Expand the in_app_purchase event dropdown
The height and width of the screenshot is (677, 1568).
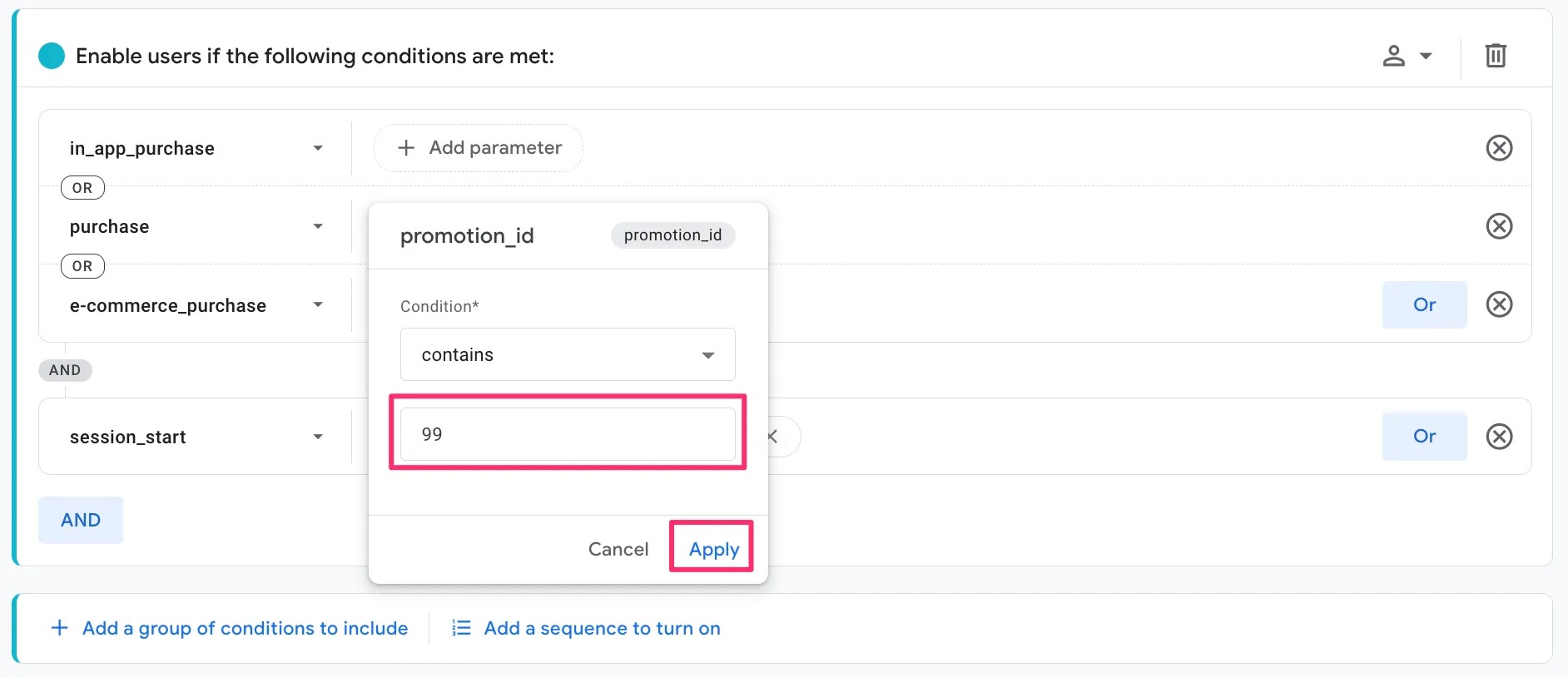point(317,148)
